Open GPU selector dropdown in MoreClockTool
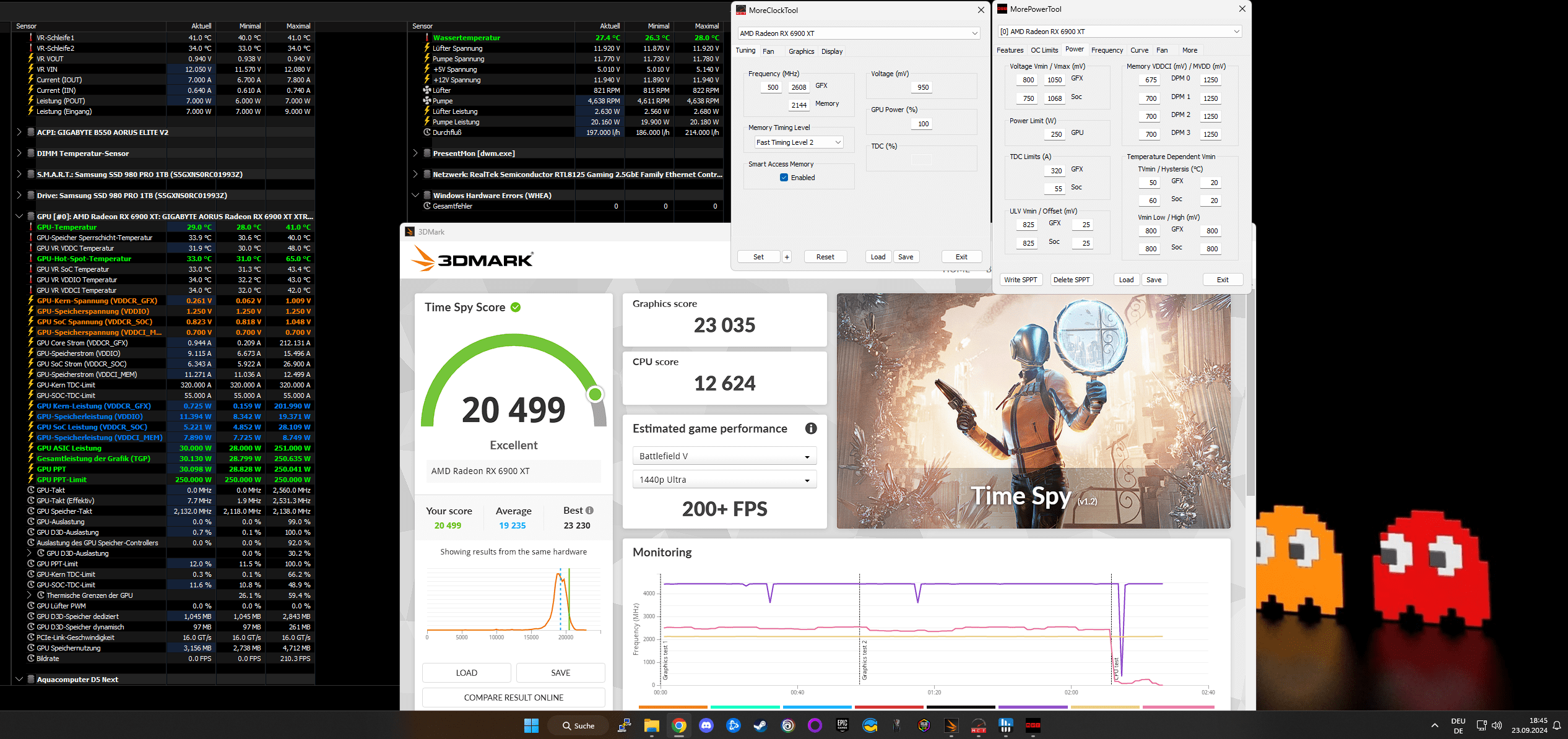Screen dimensions: 1568x739 [859, 33]
